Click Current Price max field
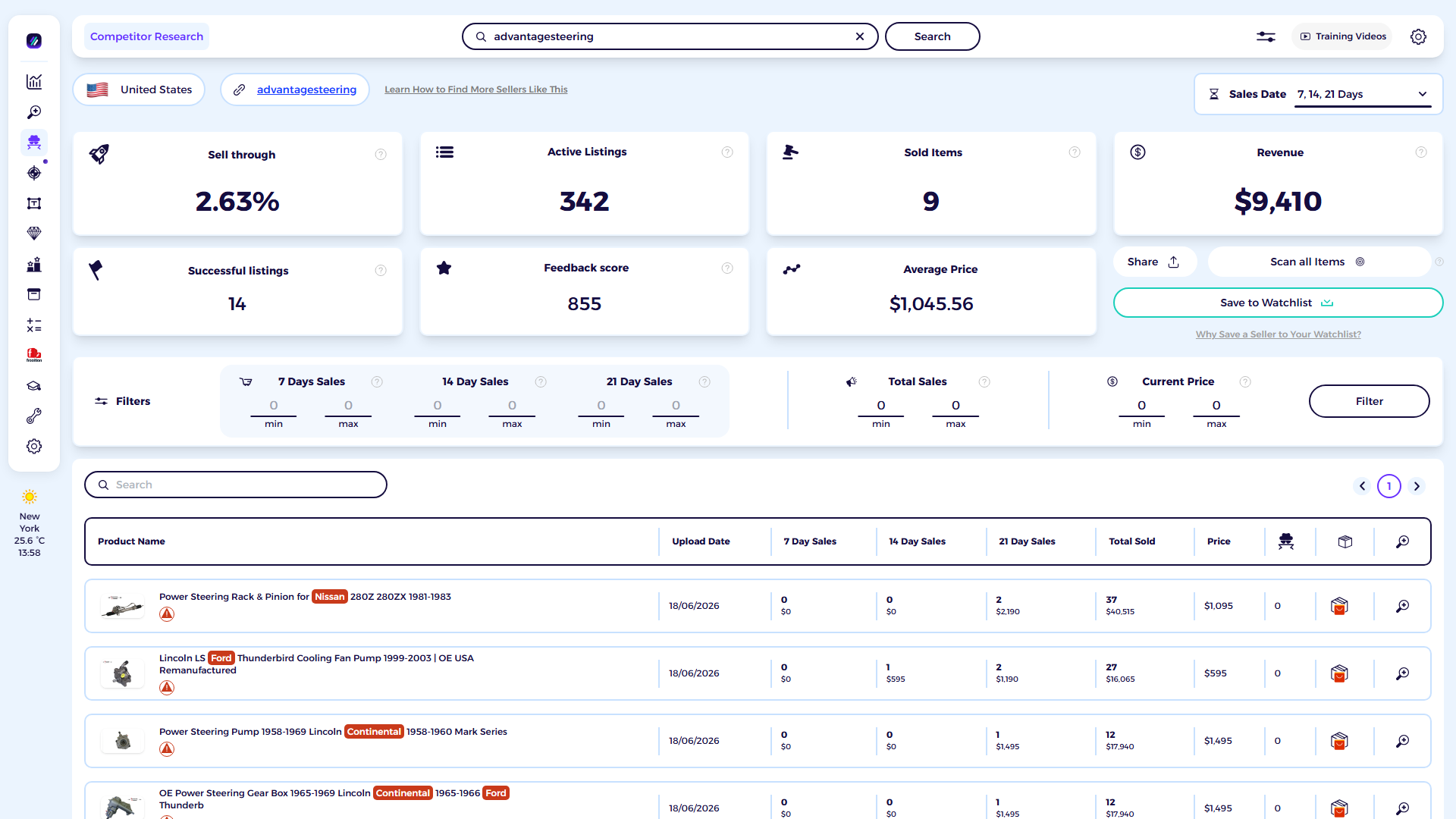 (1216, 406)
